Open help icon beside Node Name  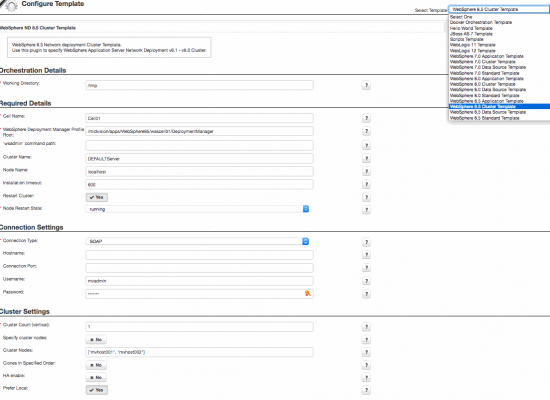tap(366, 172)
